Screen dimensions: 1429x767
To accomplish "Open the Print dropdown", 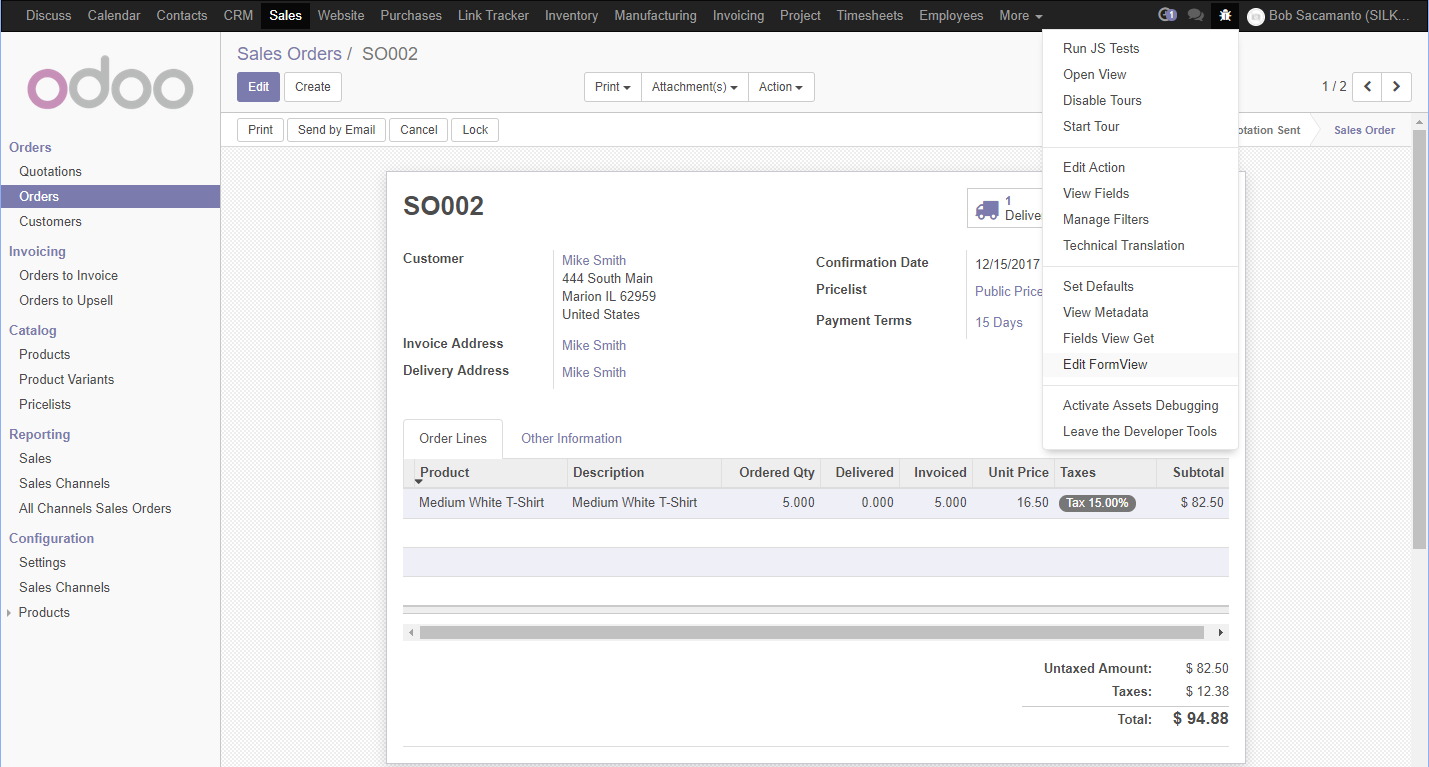I will pyautogui.click(x=612, y=87).
